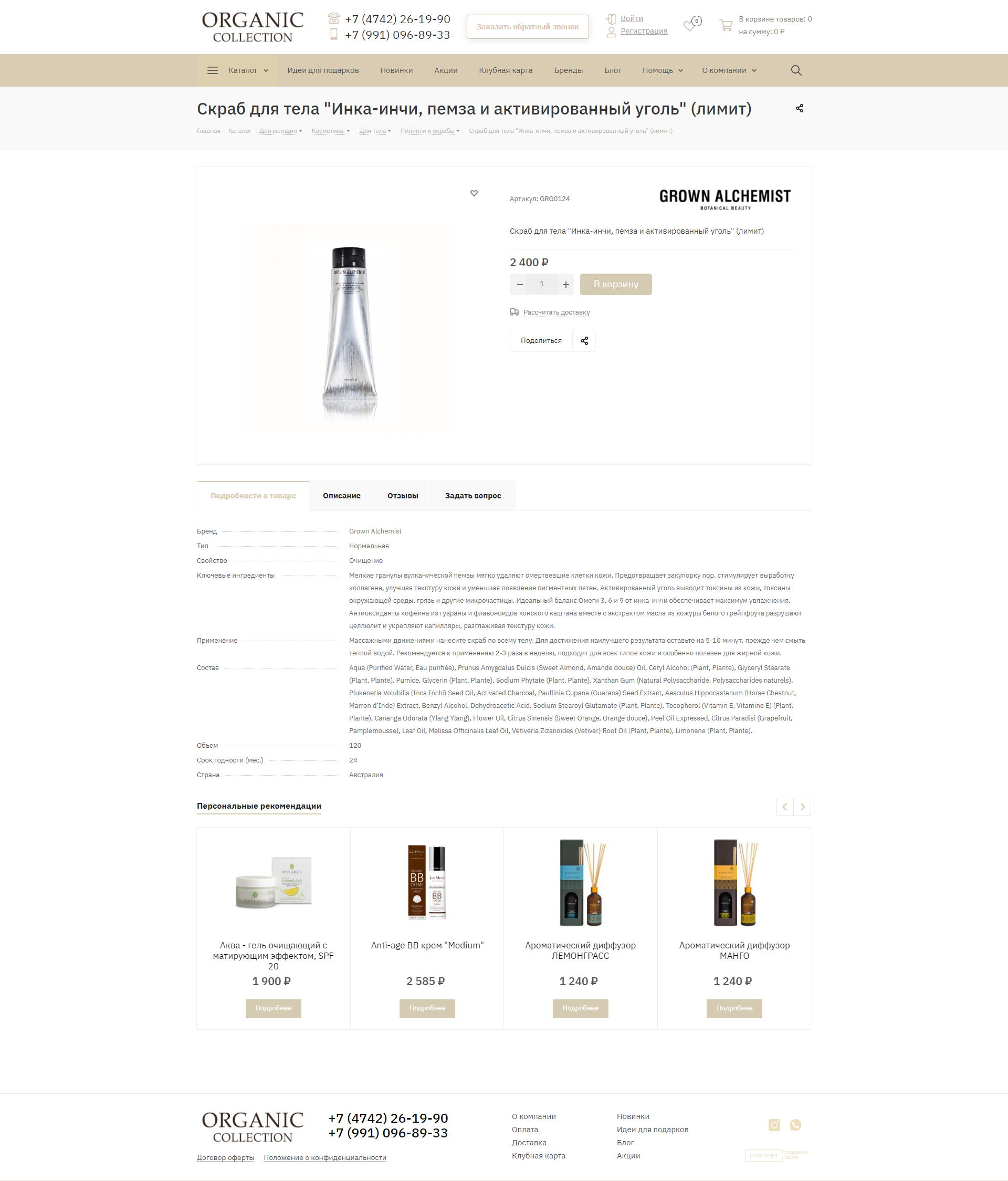Open WhatsApp phone icon in footer
The image size is (1008, 1181).
[795, 1125]
